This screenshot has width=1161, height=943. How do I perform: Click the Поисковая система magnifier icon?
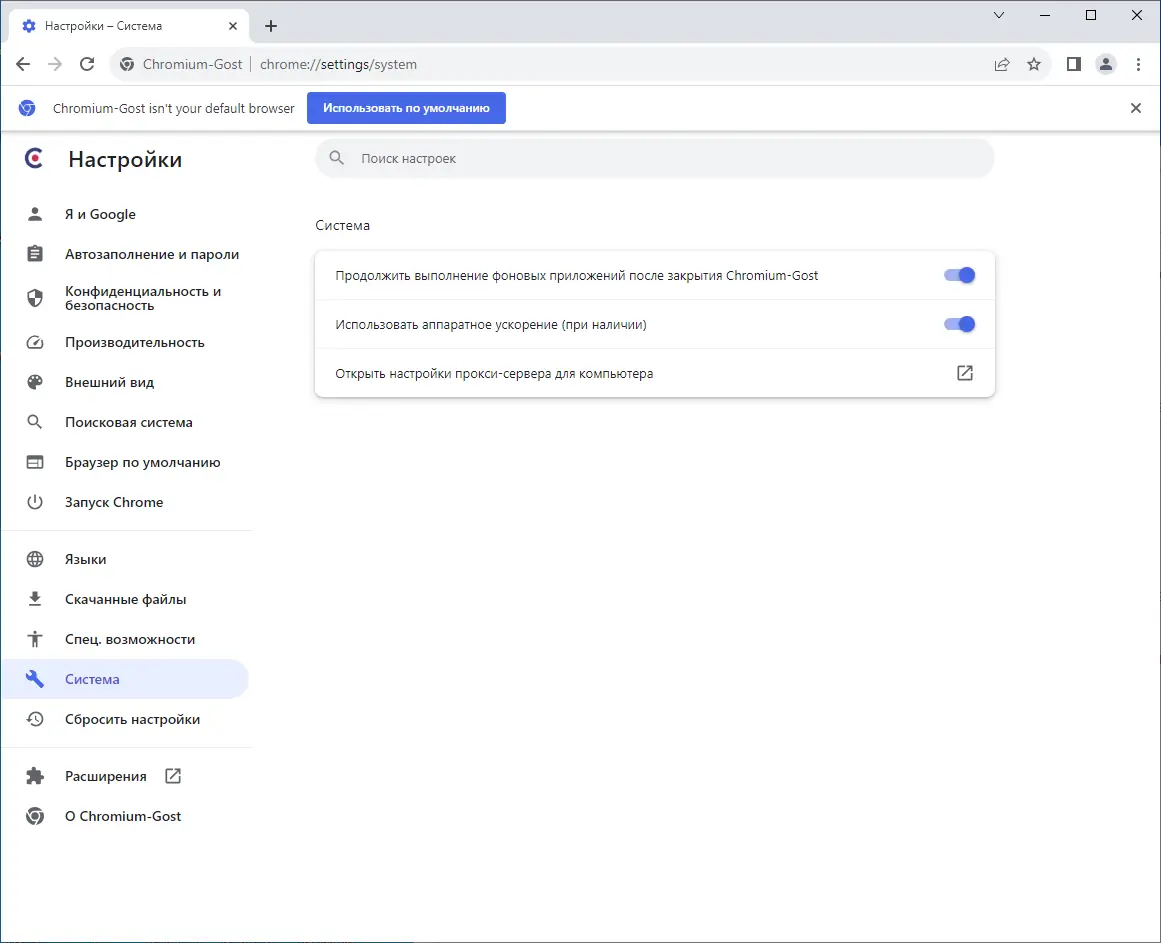[x=34, y=422]
